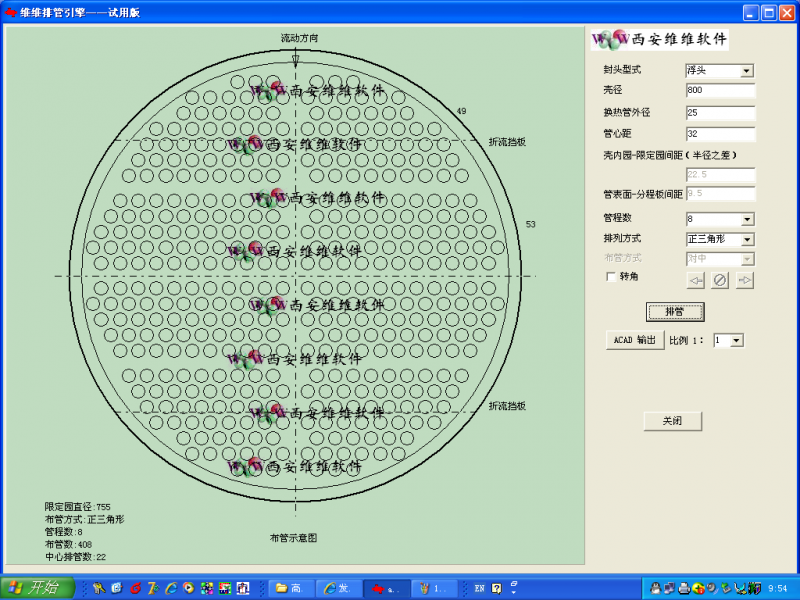Click the yellow-green shield tray icon
Viewport: 800px width, 600px height.
(x=698, y=588)
